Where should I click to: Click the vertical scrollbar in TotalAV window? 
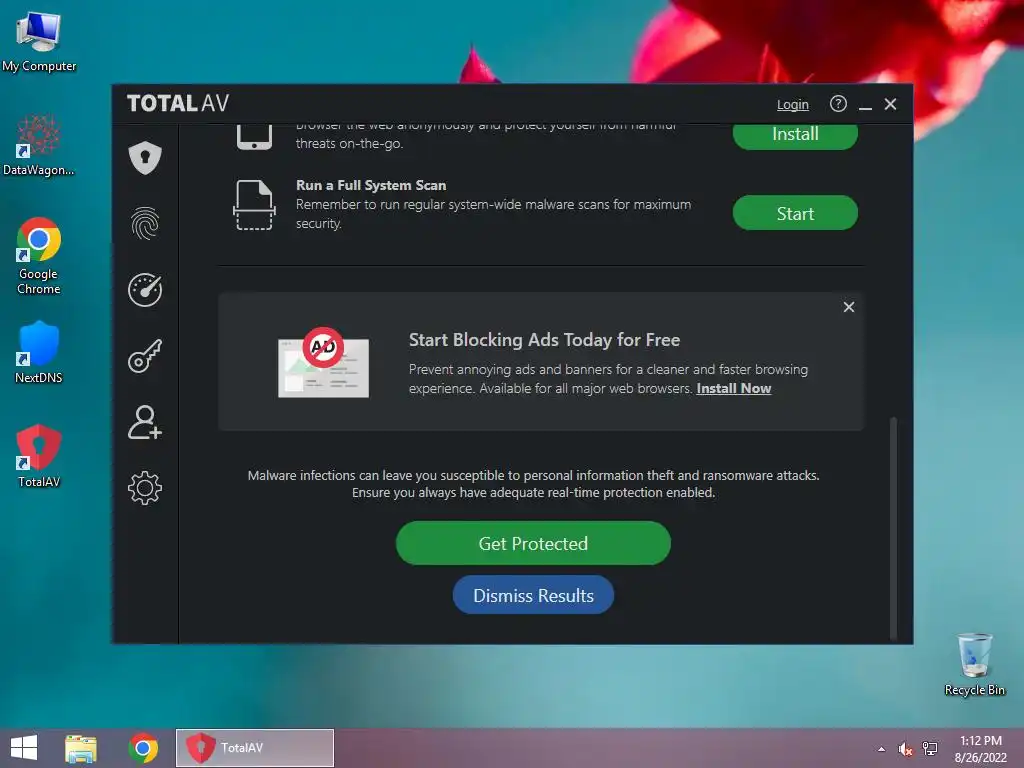tap(893, 528)
